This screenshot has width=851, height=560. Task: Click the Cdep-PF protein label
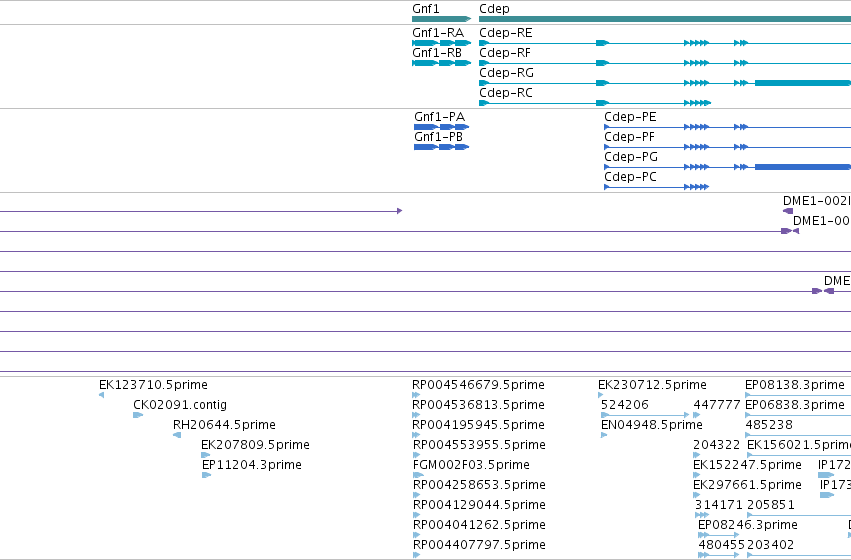click(x=630, y=137)
